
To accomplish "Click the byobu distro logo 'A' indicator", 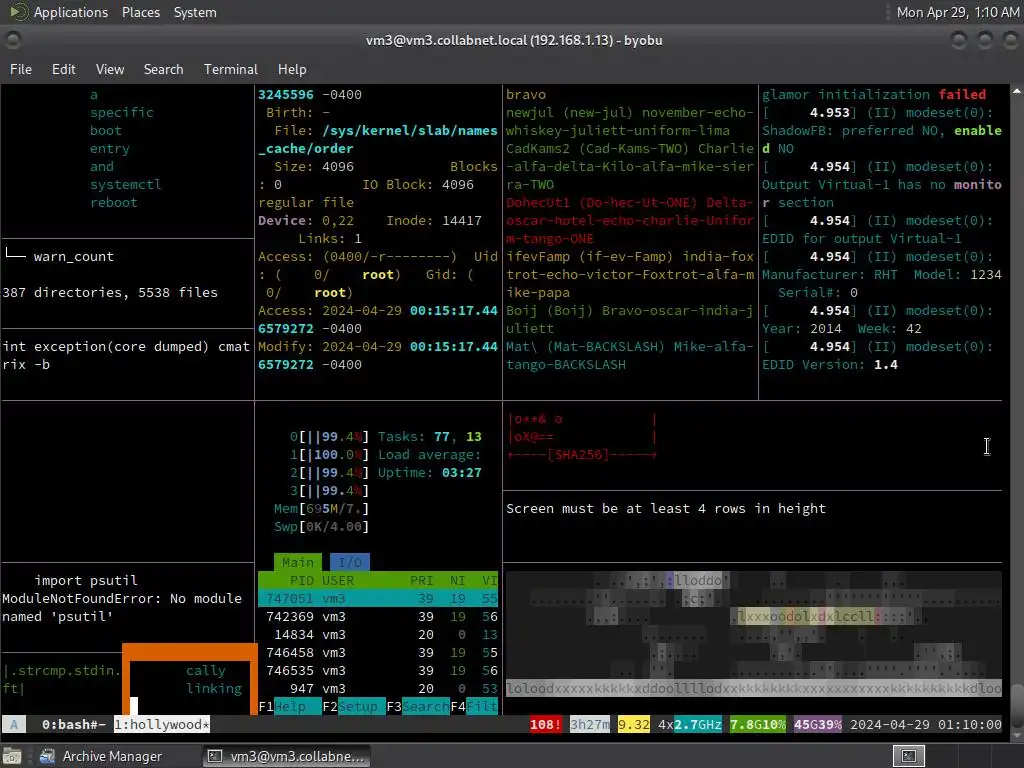I will click(14, 724).
